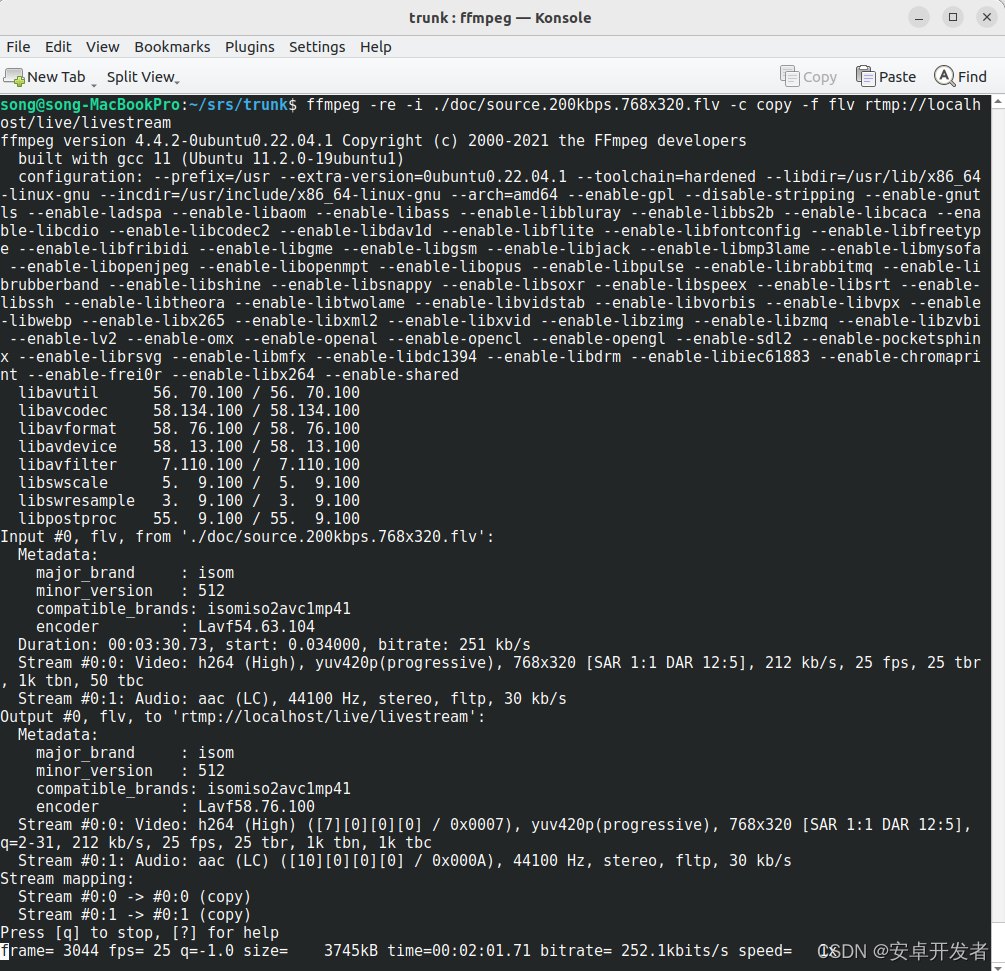The height and width of the screenshot is (971, 1005).
Task: Click the 'Stream mapping:' line
Action: coord(67,878)
